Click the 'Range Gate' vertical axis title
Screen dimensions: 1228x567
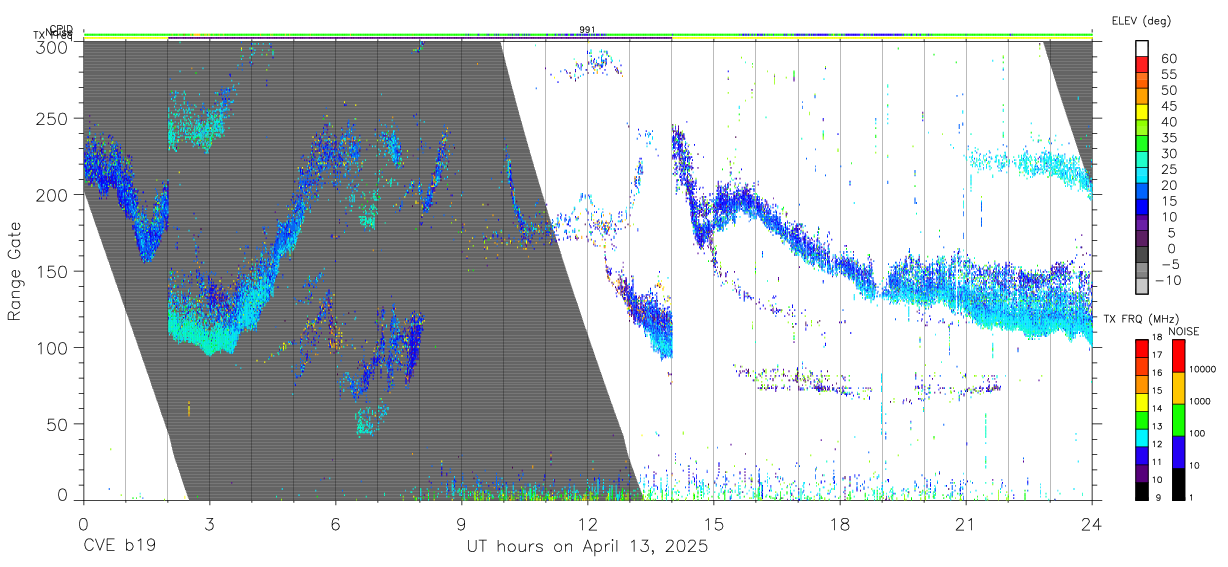[x=15, y=272]
